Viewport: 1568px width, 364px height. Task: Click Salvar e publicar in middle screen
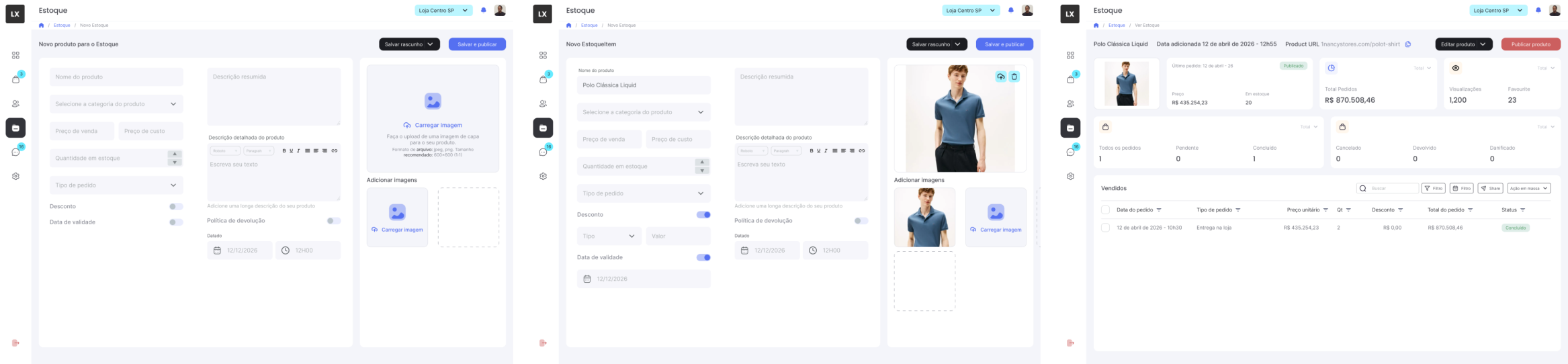(1004, 44)
